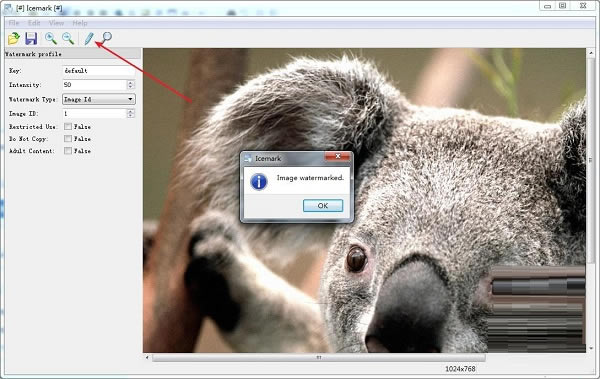The image size is (600, 379).
Task: Maximize the Icemark main window
Action: 562,6
